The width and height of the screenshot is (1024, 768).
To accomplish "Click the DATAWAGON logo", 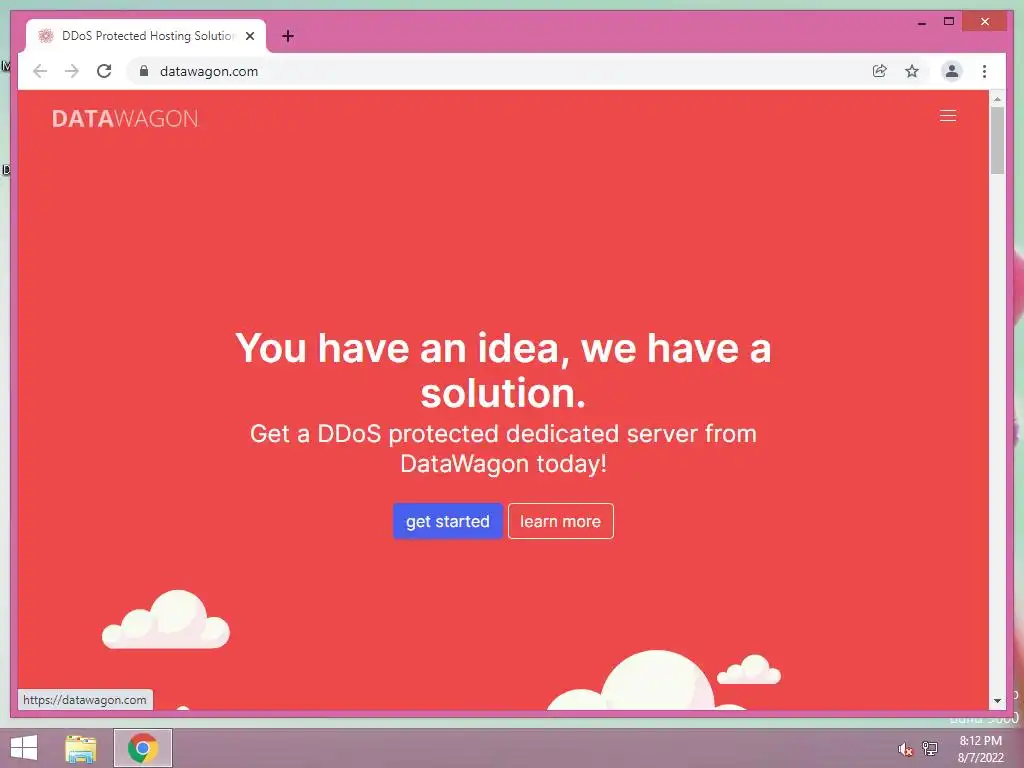I will click(125, 118).
